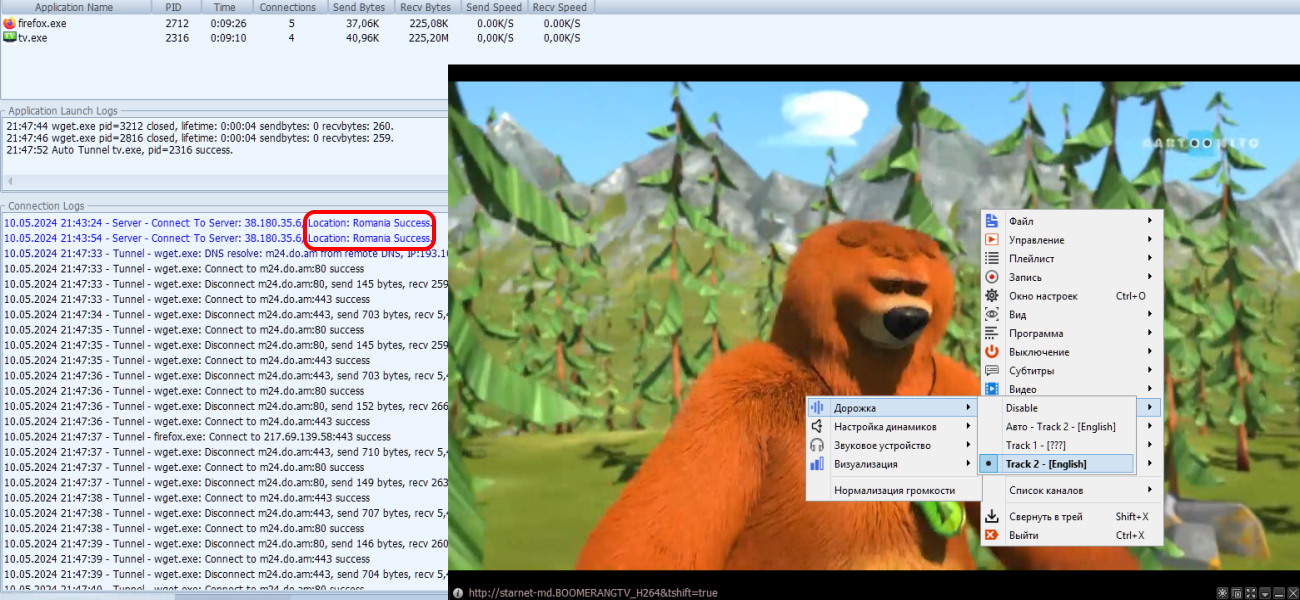Expand the Видео submenu arrow

[x=1150, y=389]
